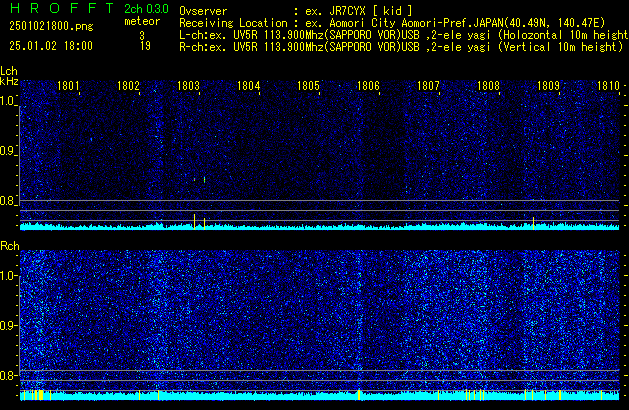Click the Lch 1.0 kHz axis label
Viewport: 629px width, 410px height.
point(8,101)
